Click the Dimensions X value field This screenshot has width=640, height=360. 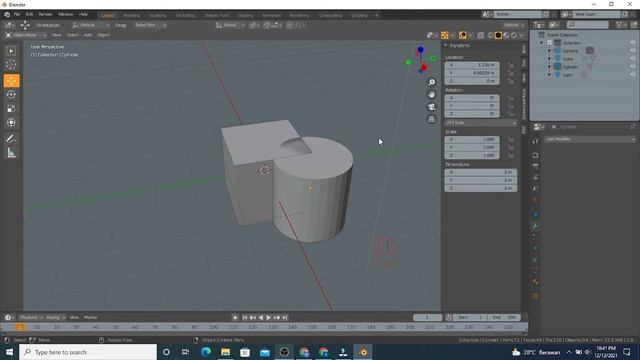(481, 172)
